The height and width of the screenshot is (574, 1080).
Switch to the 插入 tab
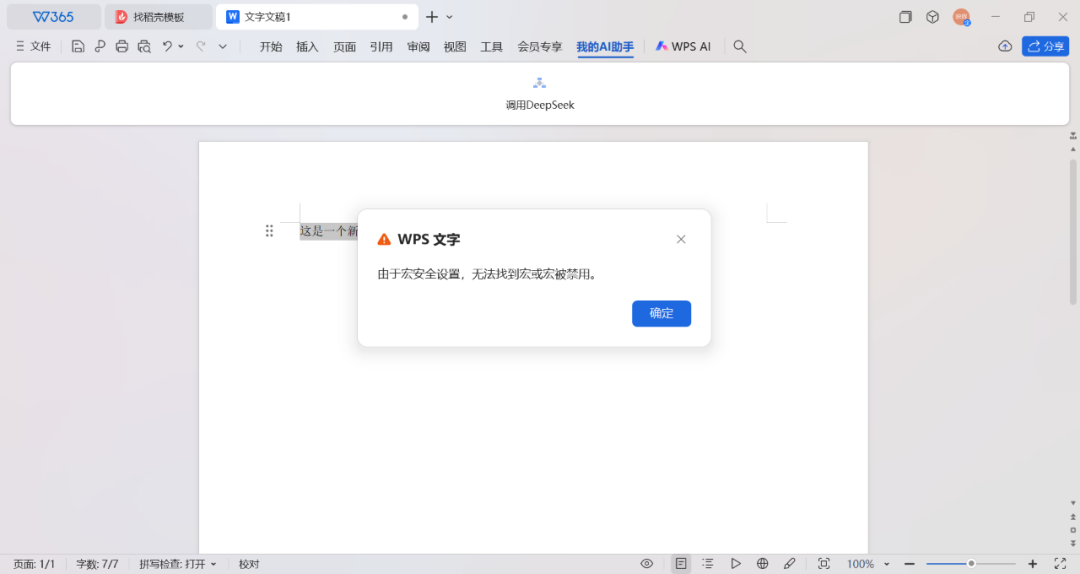307,46
